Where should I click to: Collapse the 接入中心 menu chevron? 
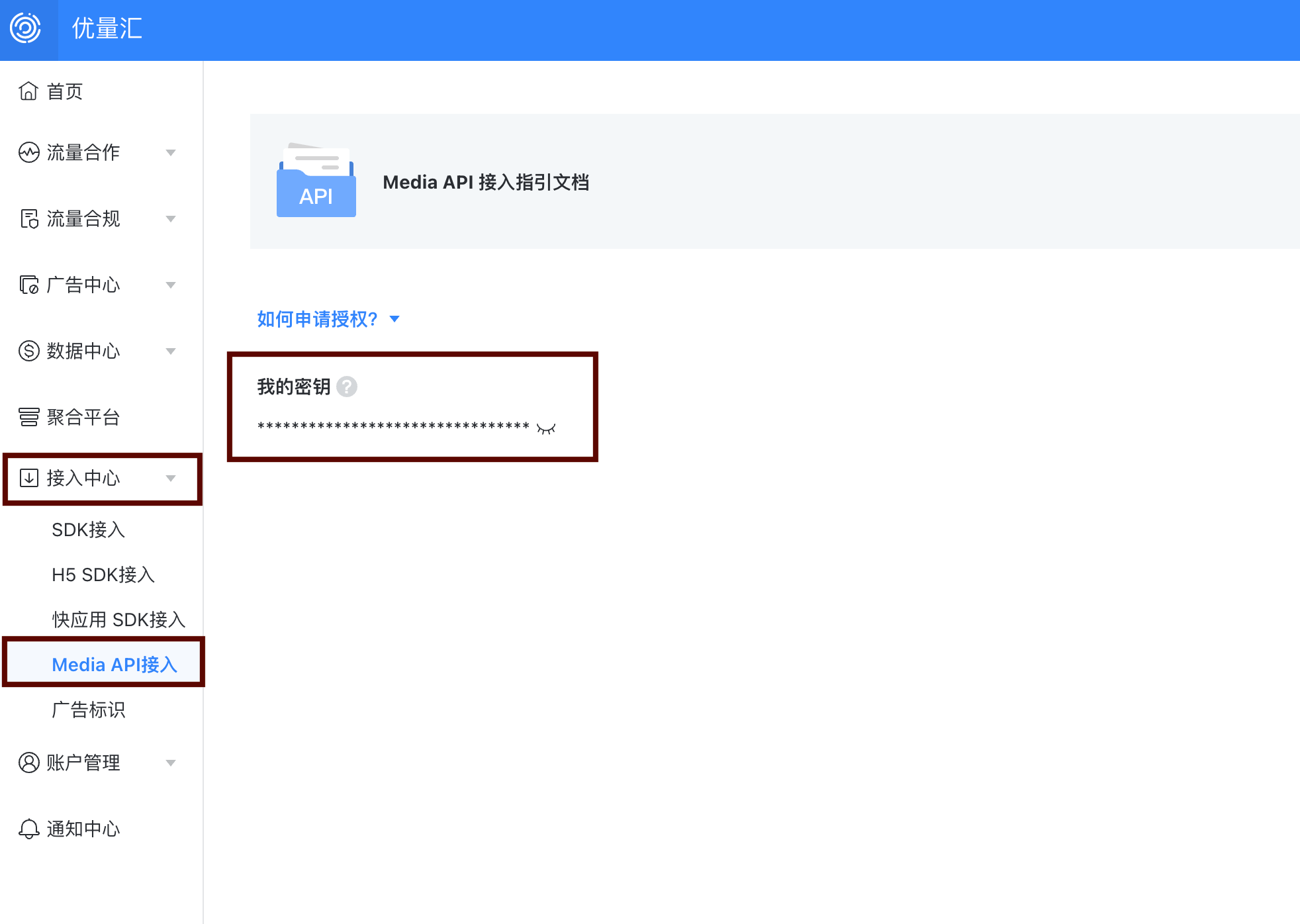tap(171, 478)
